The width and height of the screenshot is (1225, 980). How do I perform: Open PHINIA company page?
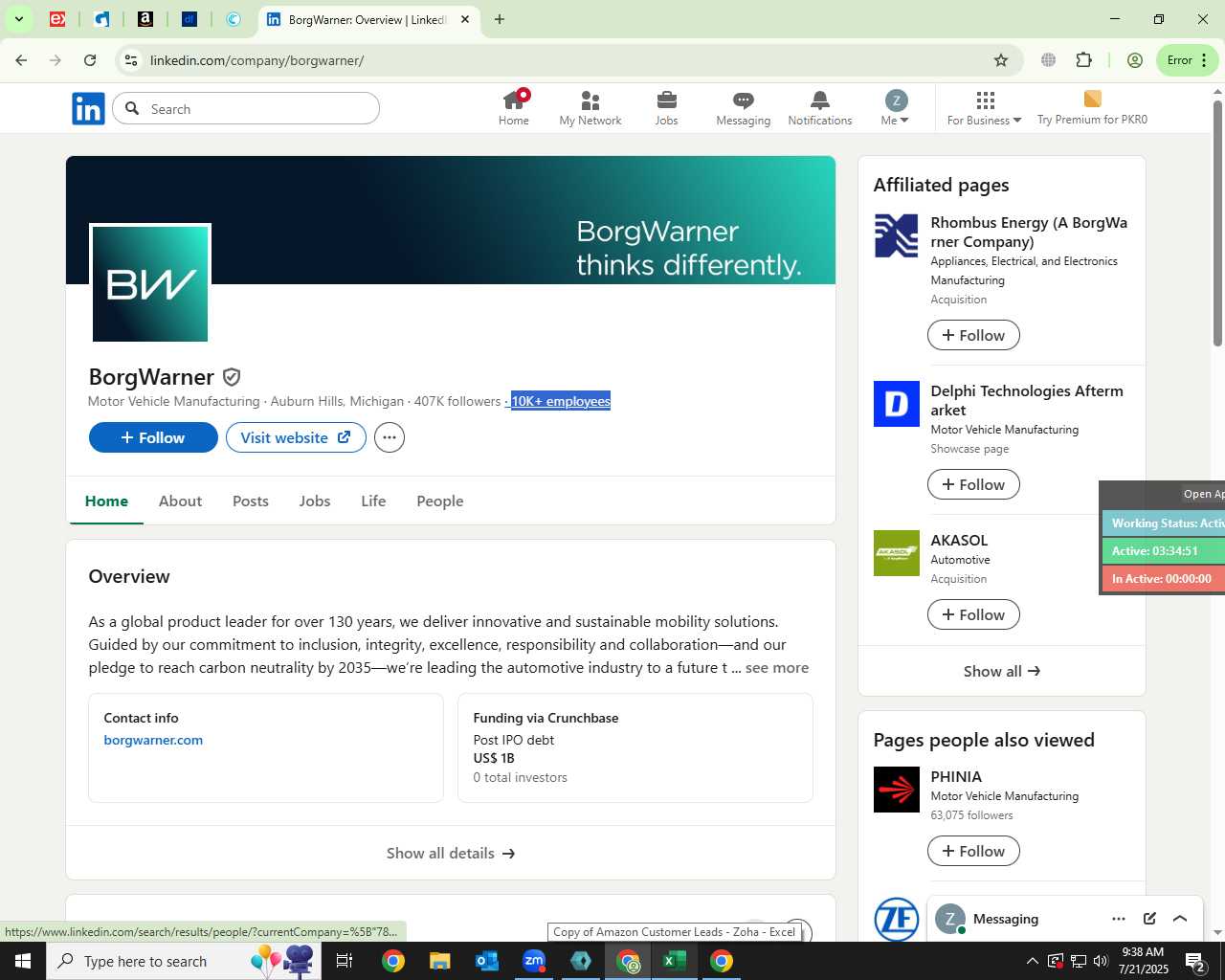(956, 777)
